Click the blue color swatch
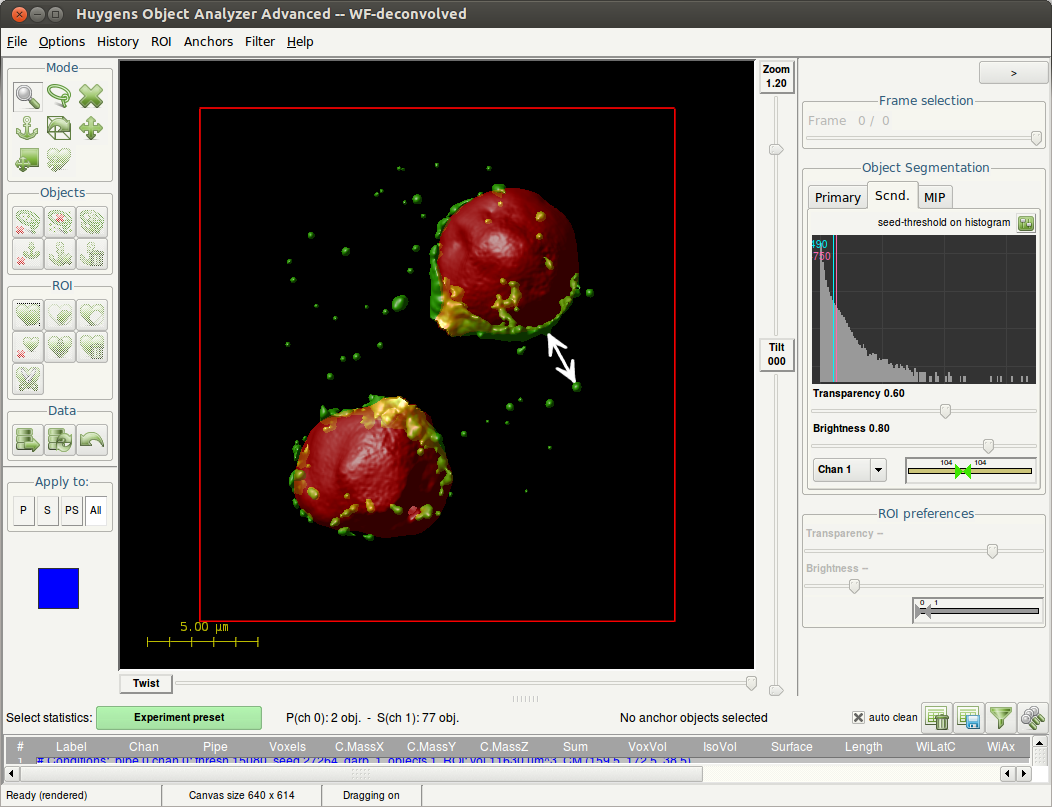 click(58, 588)
